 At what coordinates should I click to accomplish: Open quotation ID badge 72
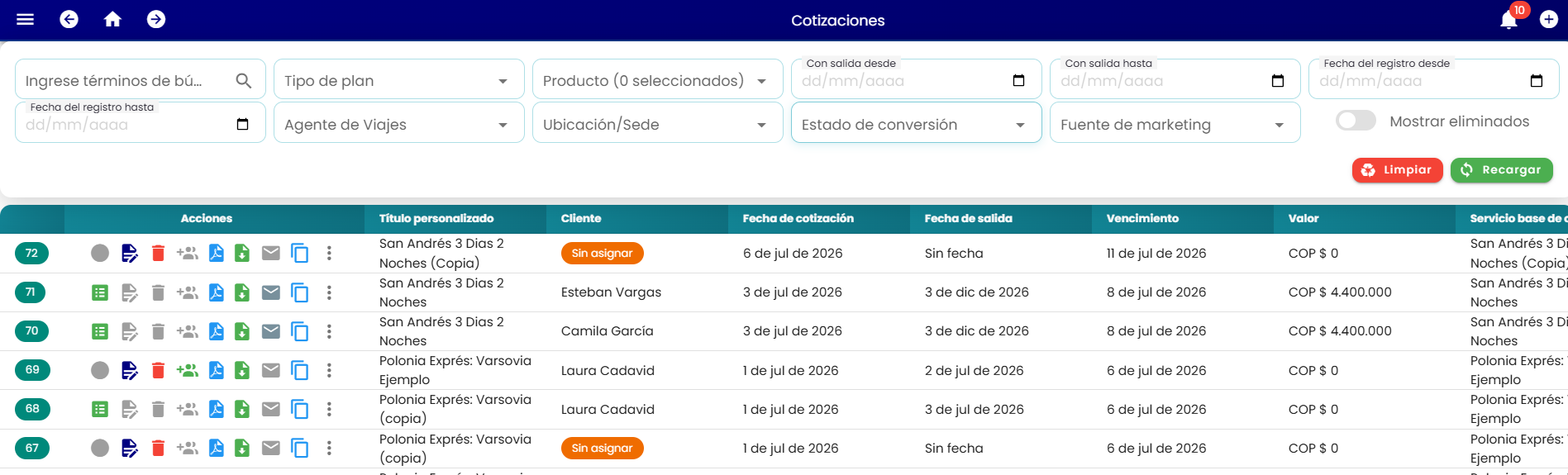31,253
